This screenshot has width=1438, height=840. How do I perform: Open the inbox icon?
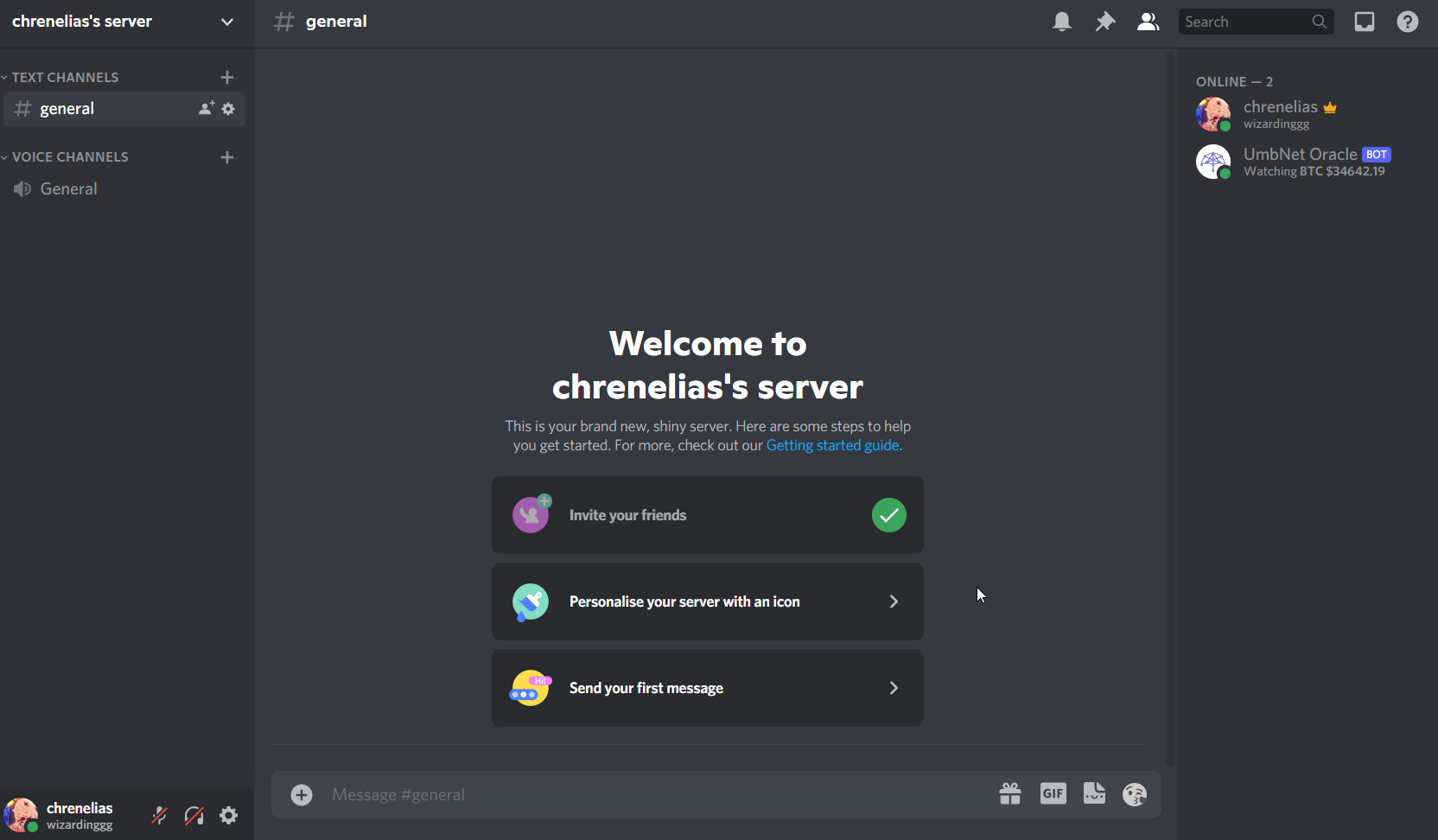pos(1365,22)
